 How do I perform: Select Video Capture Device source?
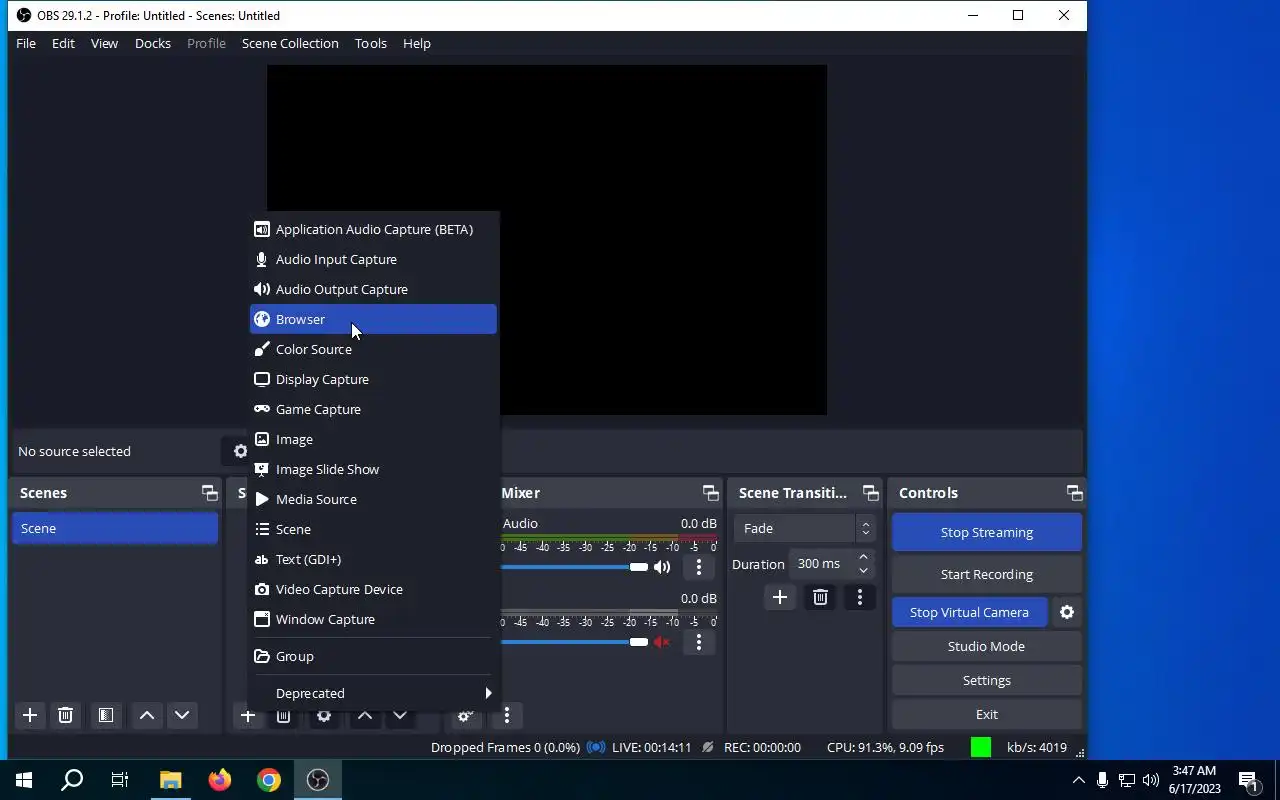373,589
